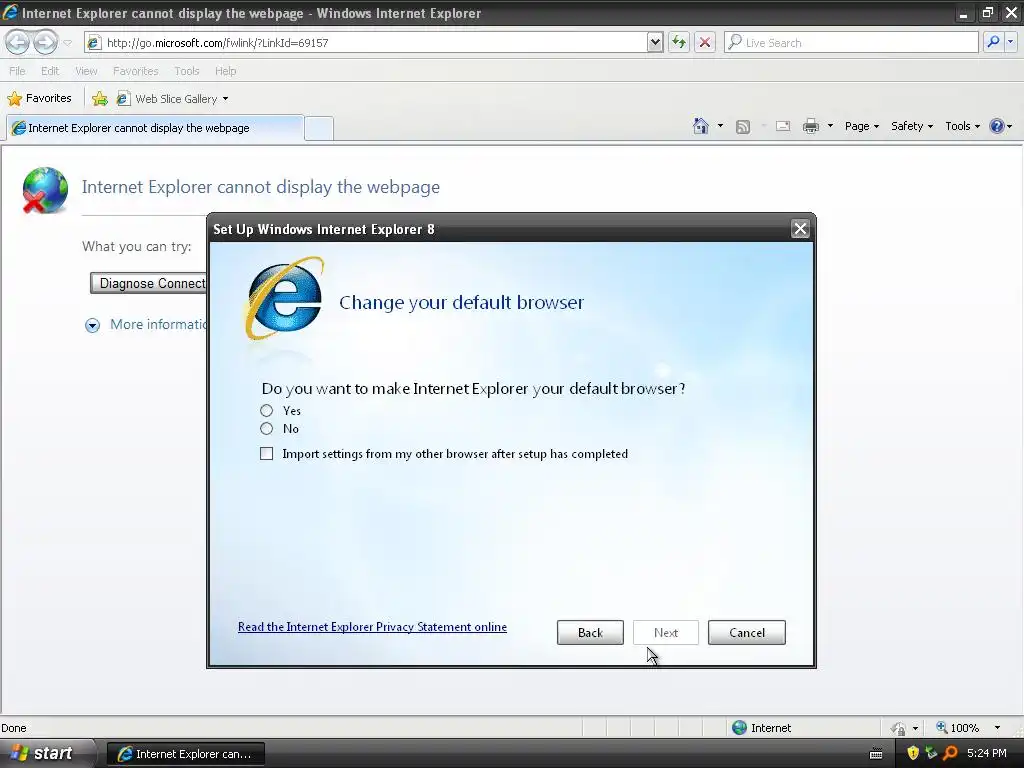Click the Internet Explorer taskbar button
Image resolution: width=1024 pixels, height=768 pixels.
[185, 754]
